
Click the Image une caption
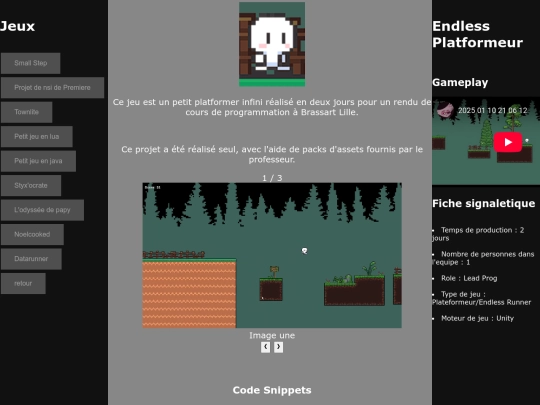pos(272,335)
